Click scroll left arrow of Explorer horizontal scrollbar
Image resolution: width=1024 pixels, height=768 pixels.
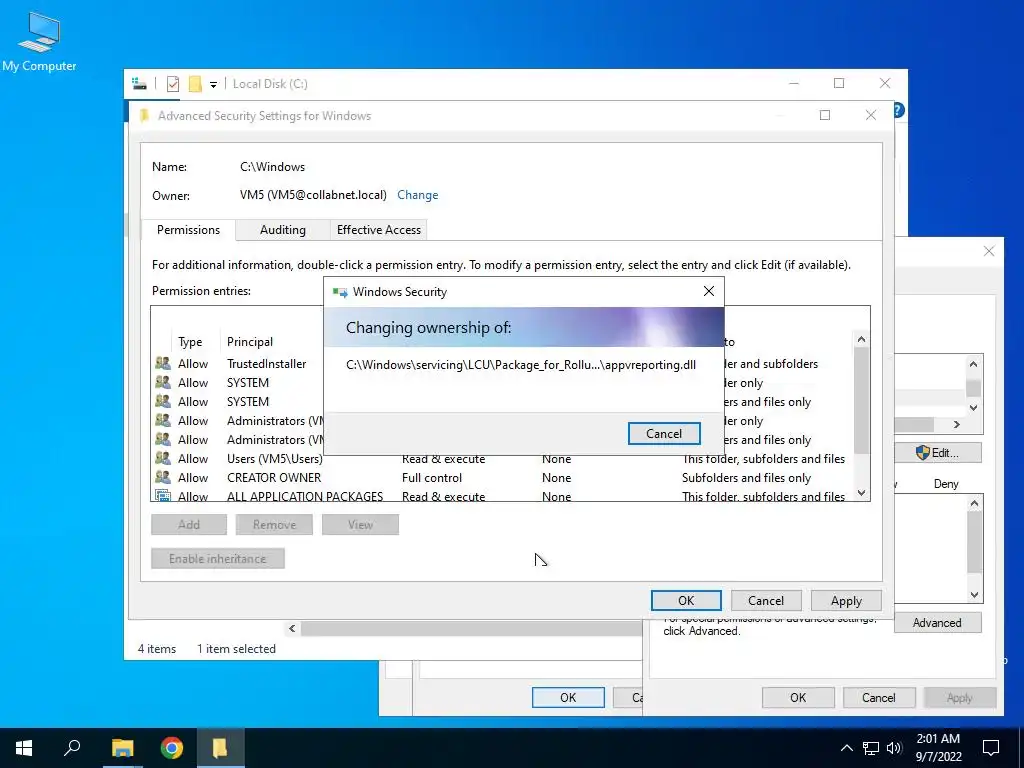[x=292, y=628]
